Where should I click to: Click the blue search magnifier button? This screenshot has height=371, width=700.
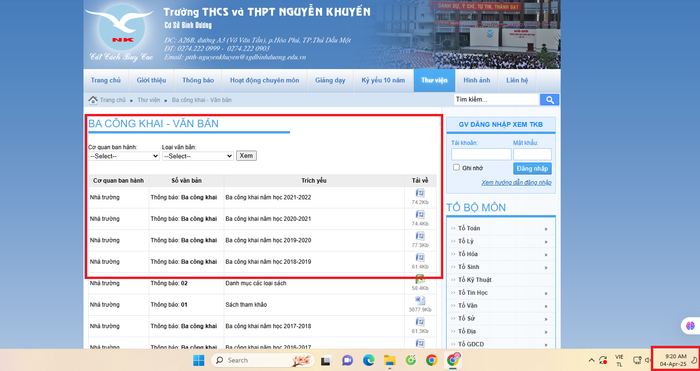pos(550,100)
